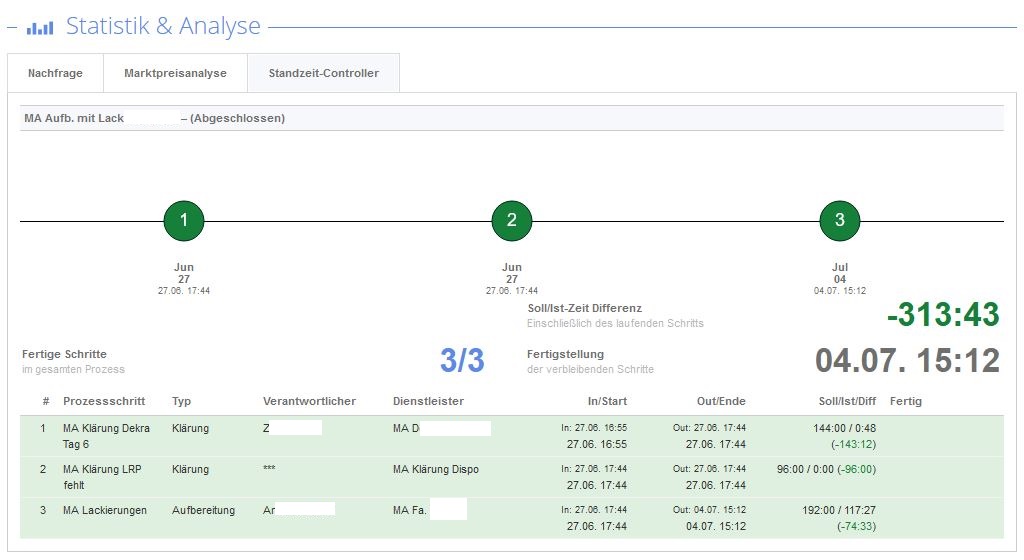This screenshot has height=560, width=1024.
Task: Click the In/Start column header
Action: 607,401
